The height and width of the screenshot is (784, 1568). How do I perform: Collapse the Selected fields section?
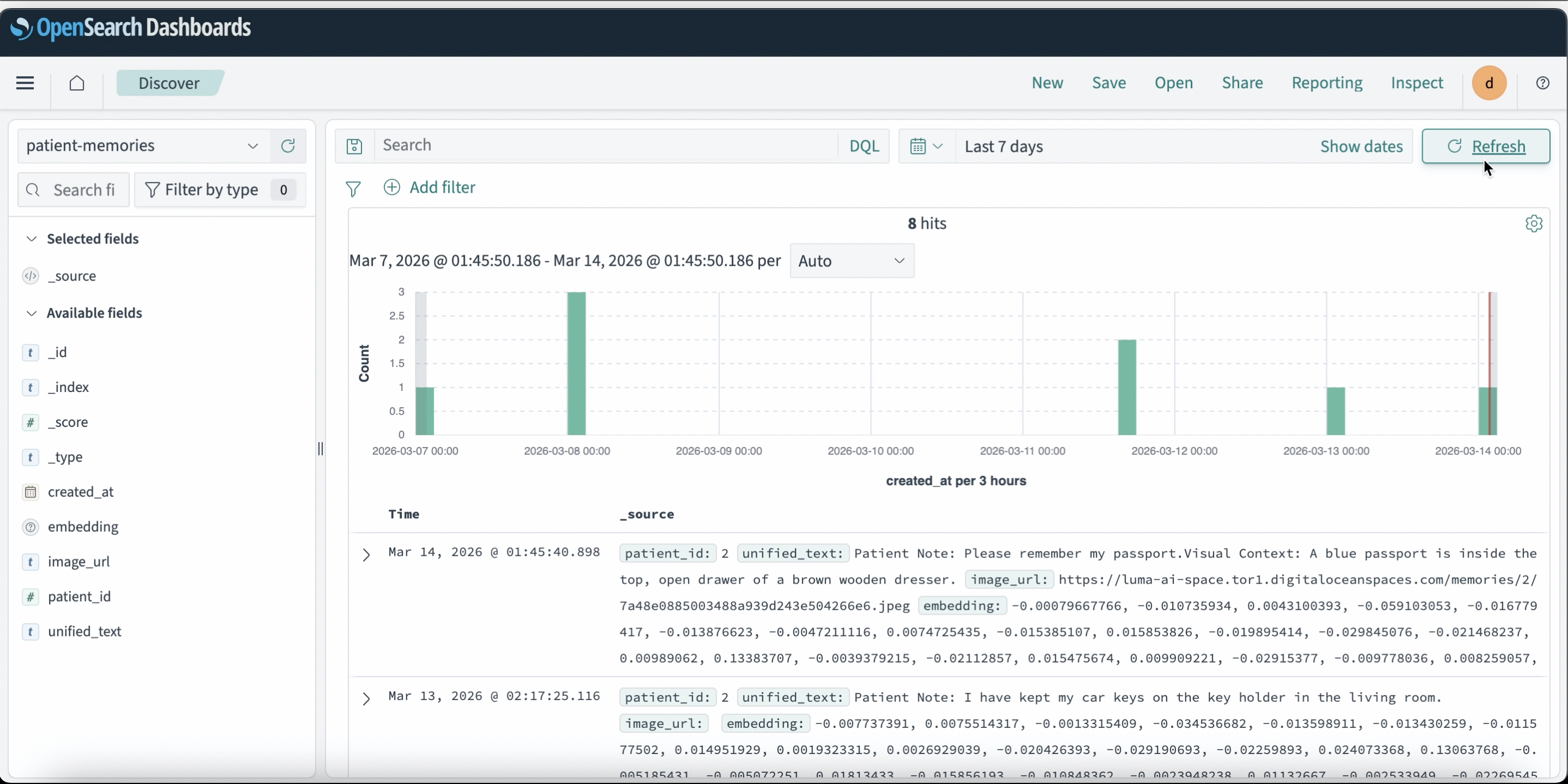click(x=32, y=238)
